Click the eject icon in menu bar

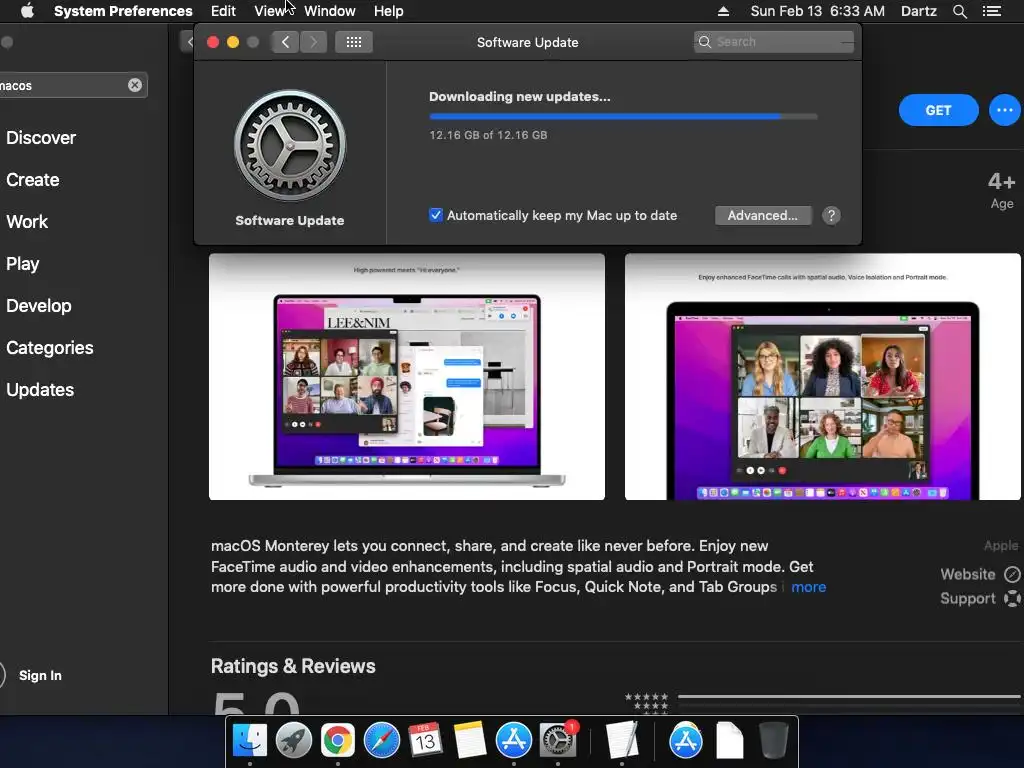click(x=723, y=11)
